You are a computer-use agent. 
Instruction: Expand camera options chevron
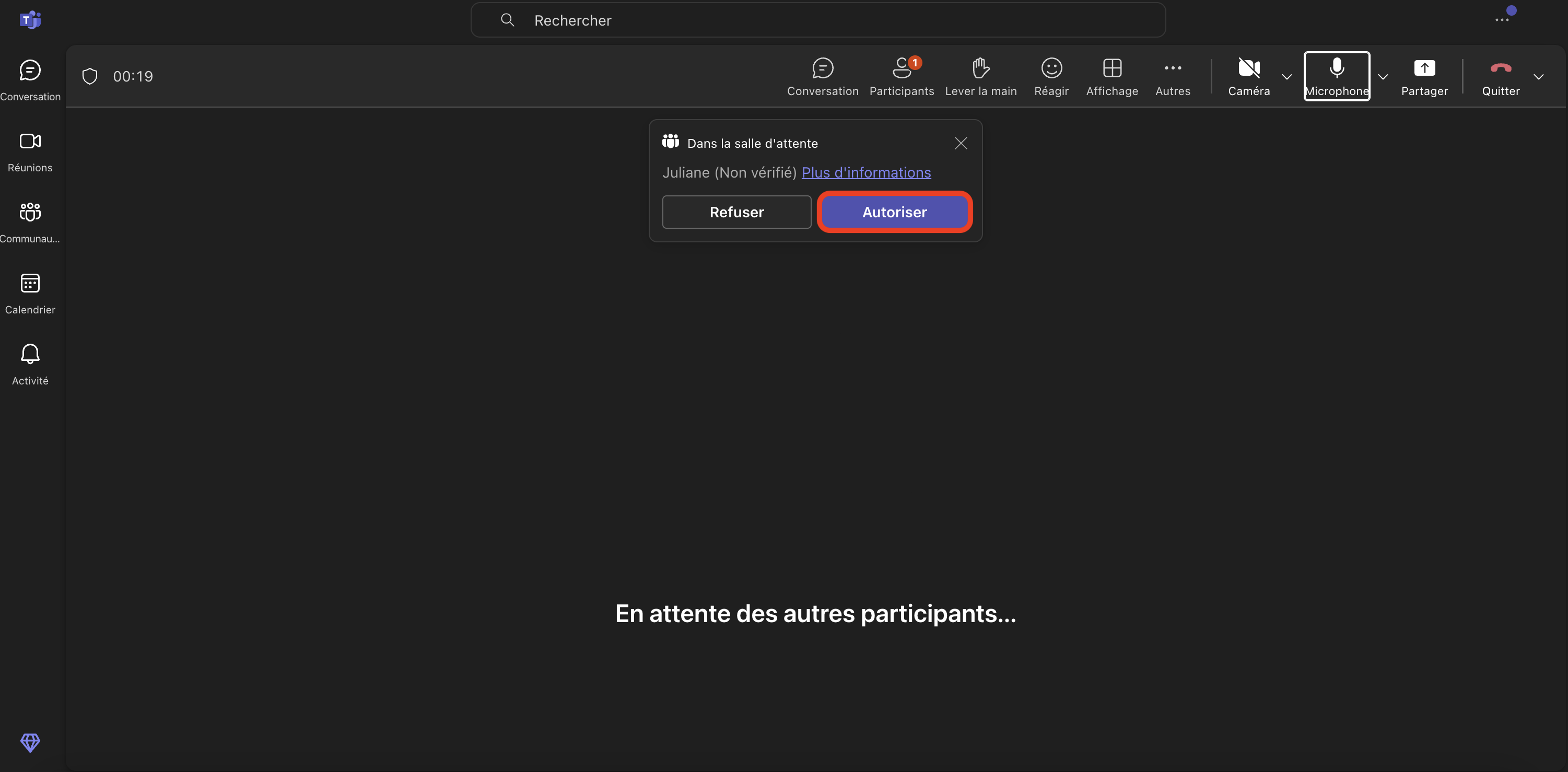point(1286,77)
